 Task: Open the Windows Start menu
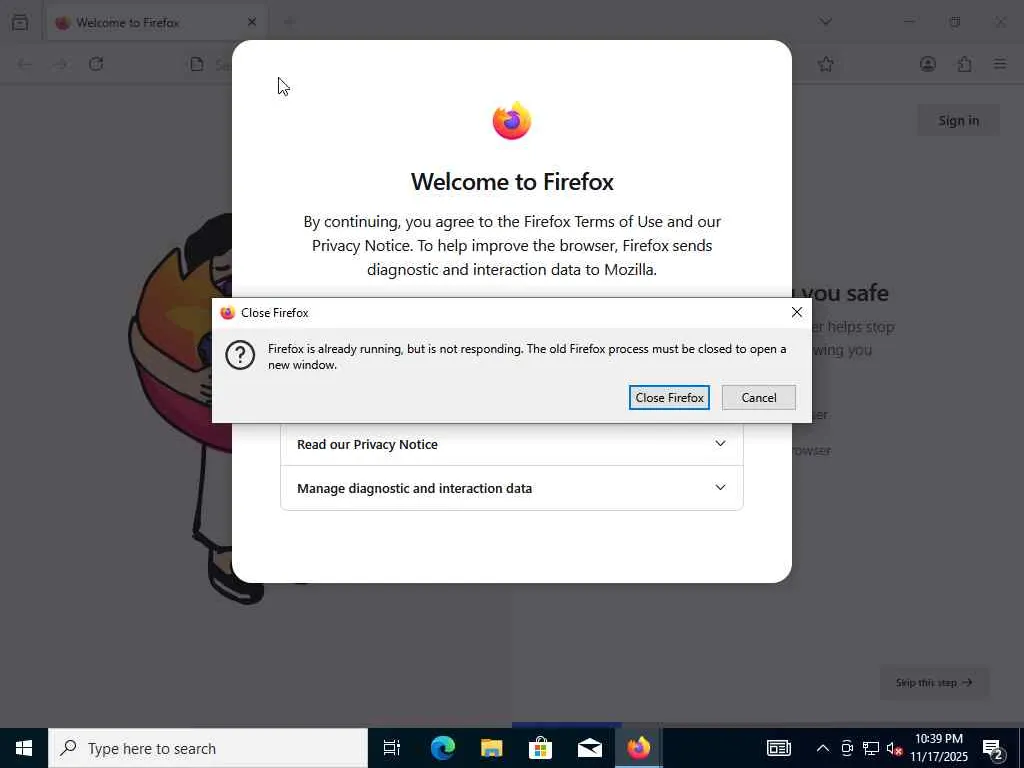click(24, 748)
